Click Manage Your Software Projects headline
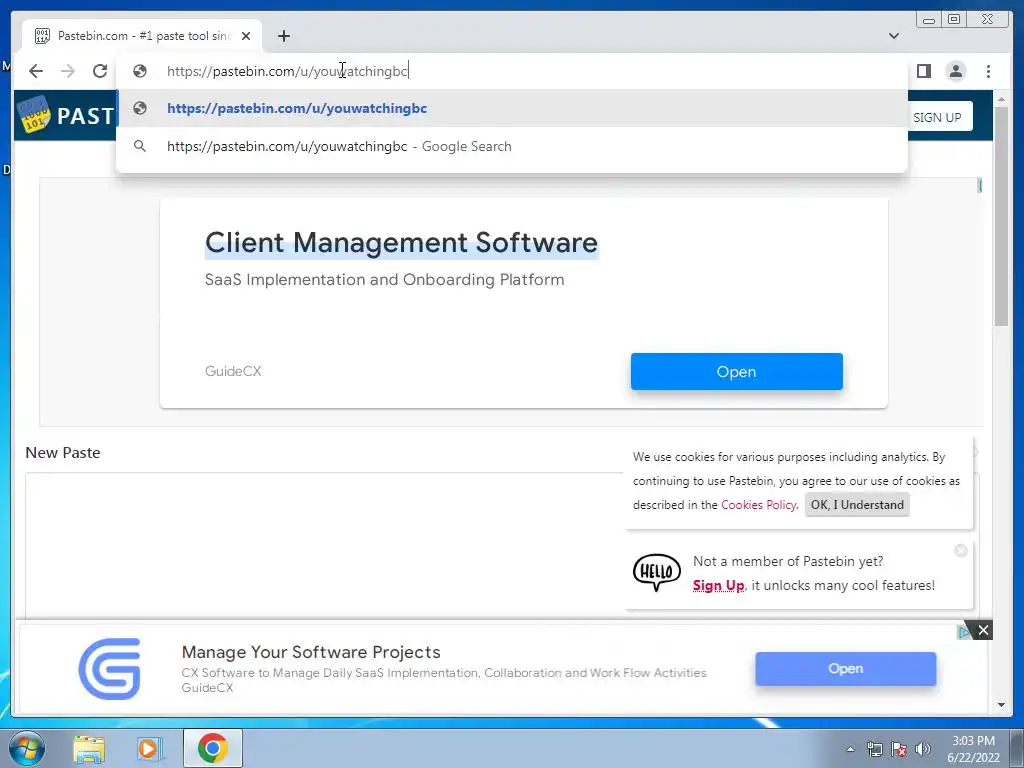Image resolution: width=1024 pixels, height=768 pixels. [311, 652]
